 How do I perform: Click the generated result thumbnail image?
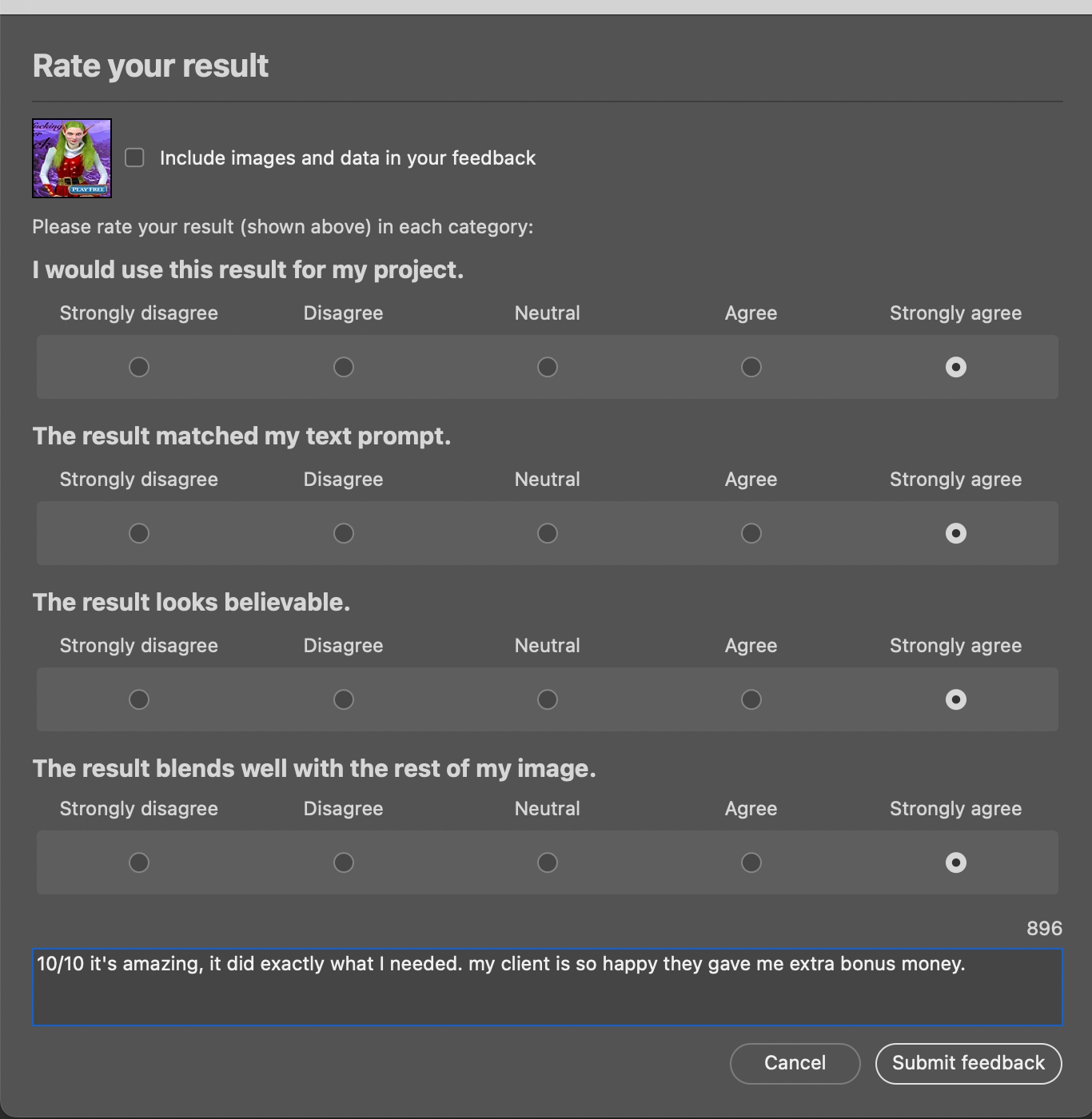(72, 158)
